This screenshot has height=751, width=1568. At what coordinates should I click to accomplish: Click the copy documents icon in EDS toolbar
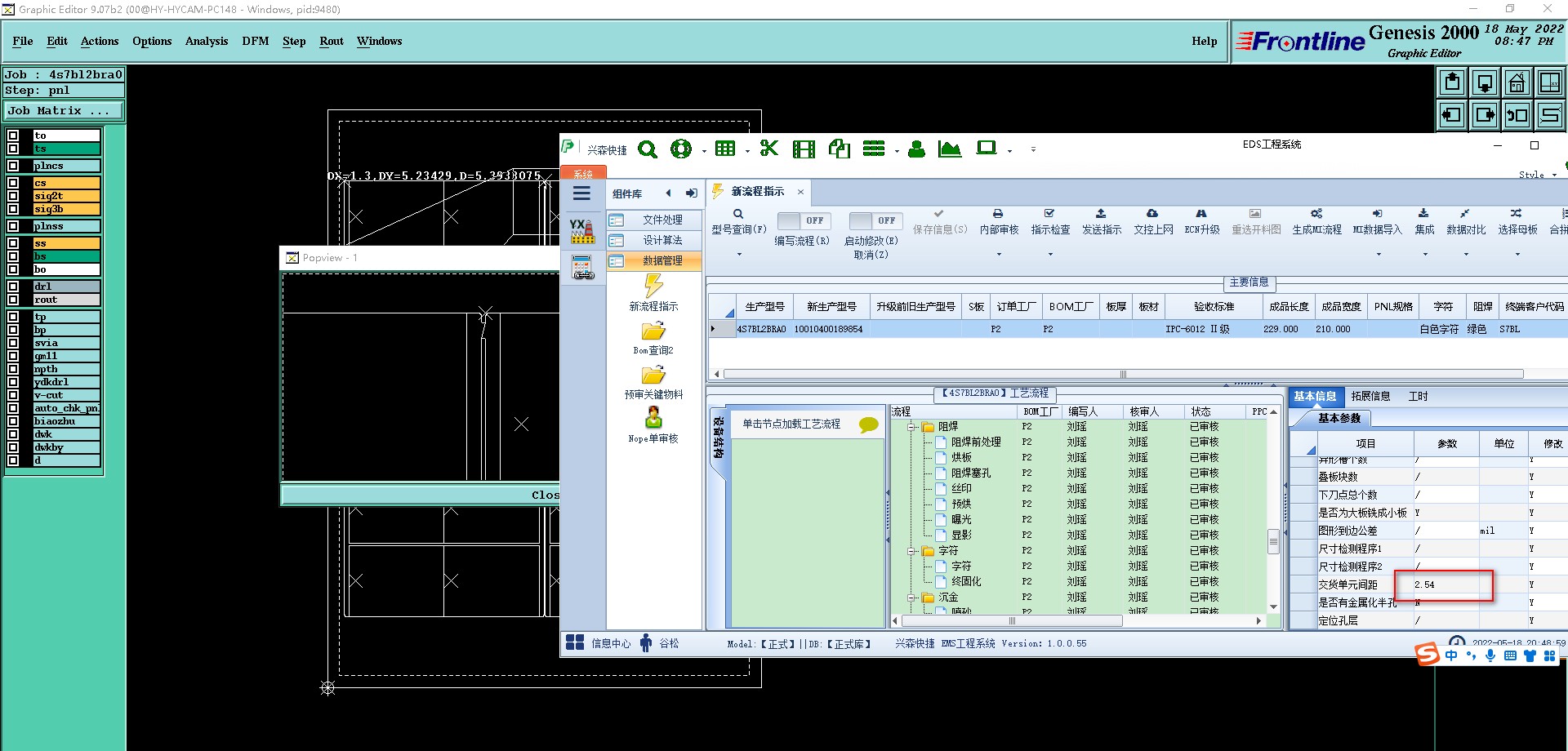point(840,149)
